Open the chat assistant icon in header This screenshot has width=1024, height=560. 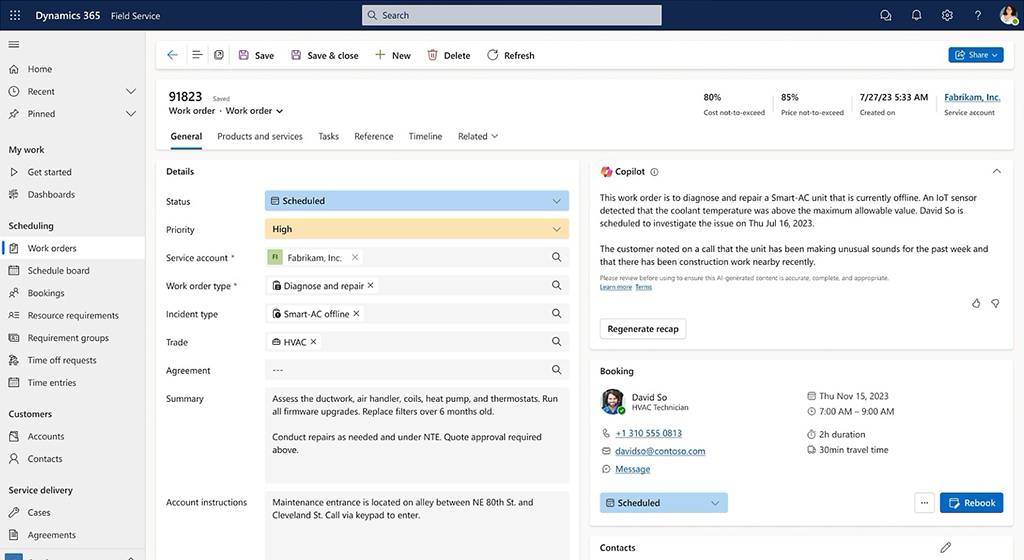tap(886, 15)
